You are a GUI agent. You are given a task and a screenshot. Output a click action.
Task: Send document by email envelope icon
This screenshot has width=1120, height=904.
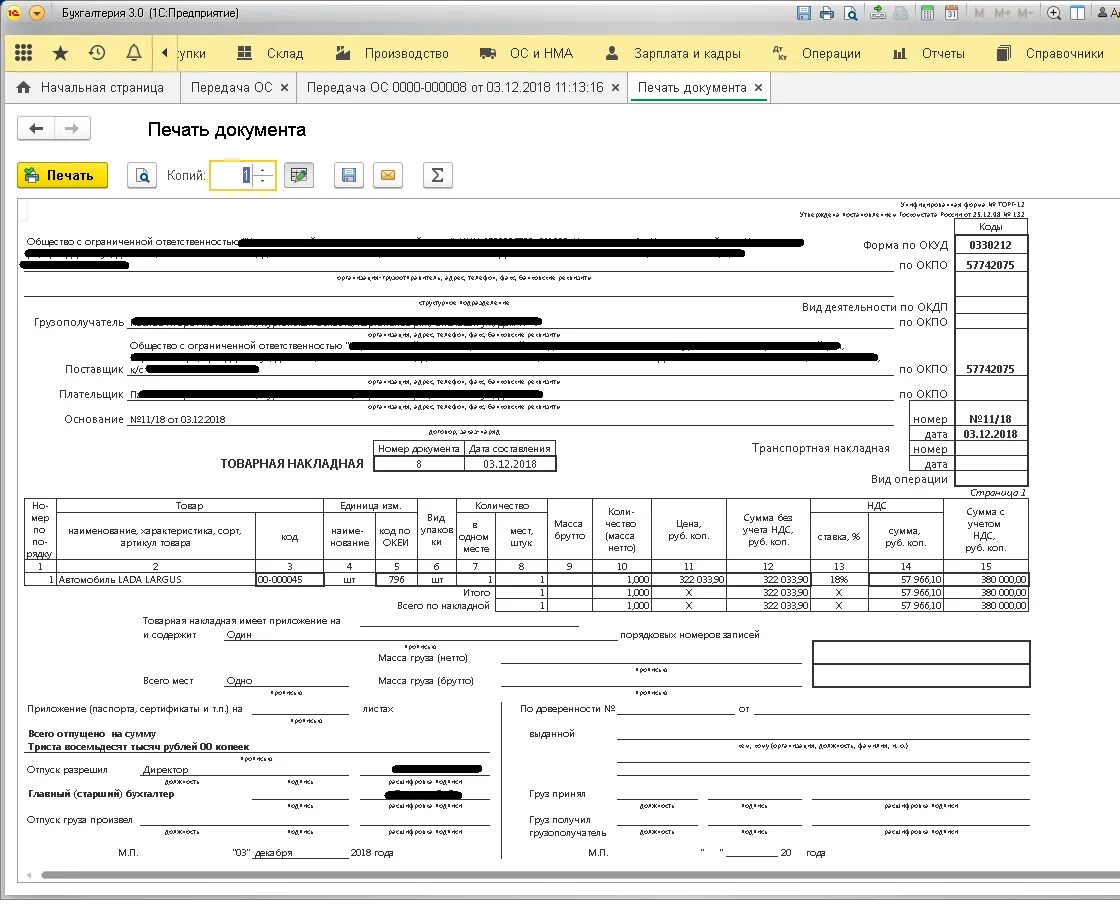tap(388, 175)
